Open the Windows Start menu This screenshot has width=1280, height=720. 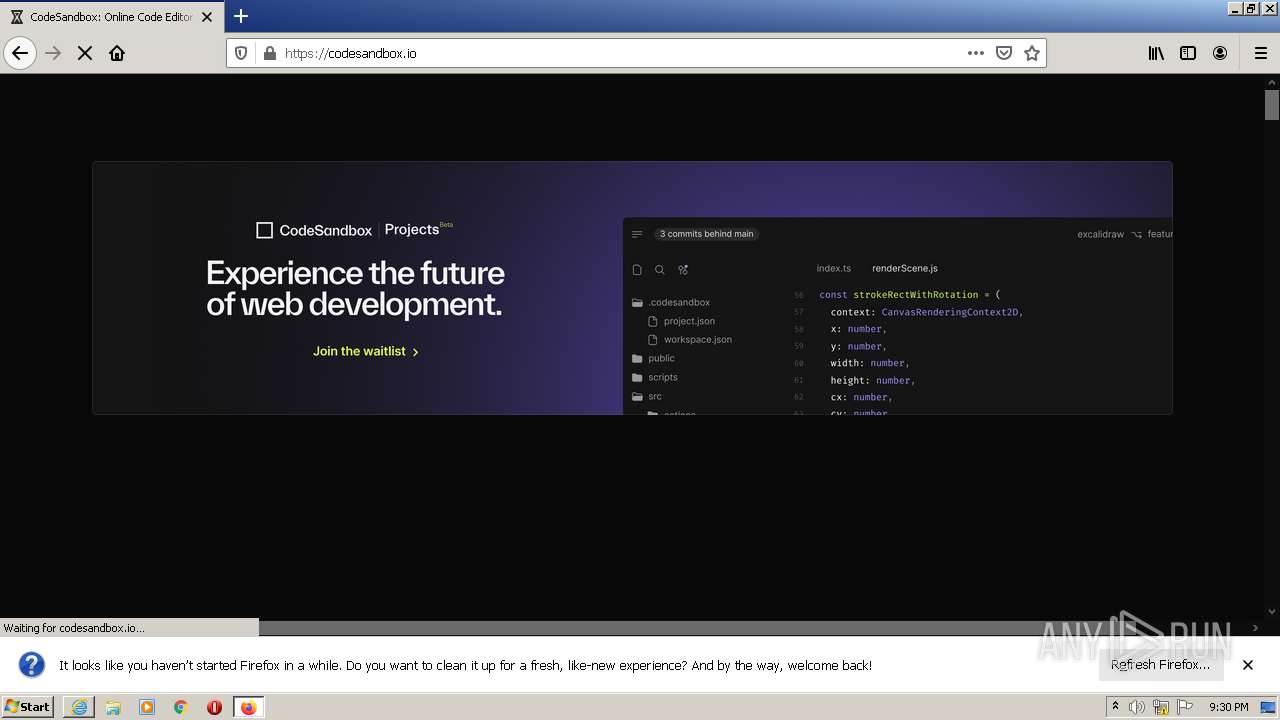coord(27,707)
